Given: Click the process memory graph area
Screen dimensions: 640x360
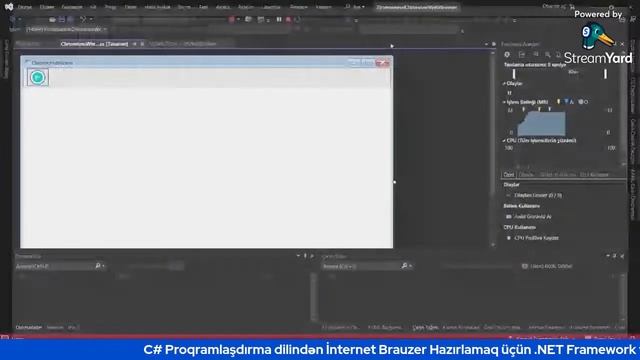Looking at the screenshot, I should click(x=541, y=124).
